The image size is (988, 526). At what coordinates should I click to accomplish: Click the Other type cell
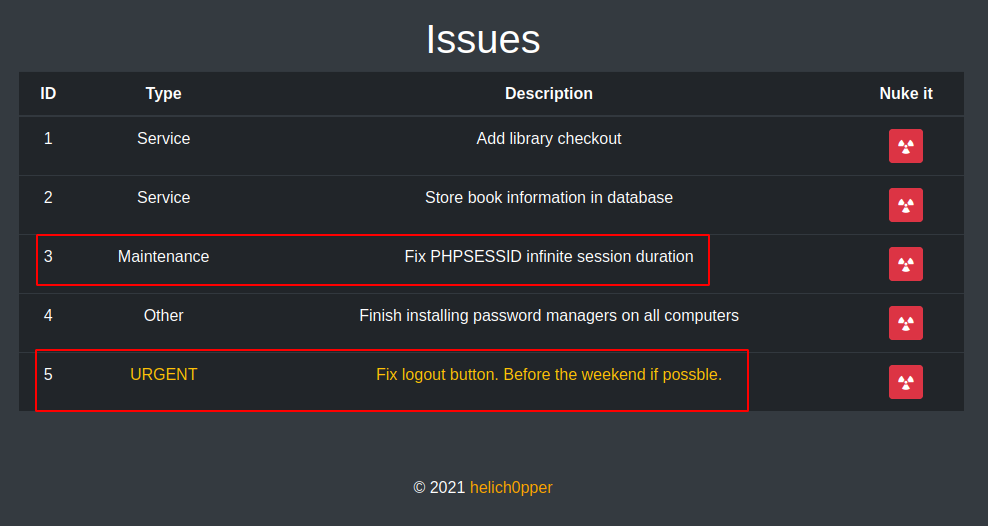(163, 316)
